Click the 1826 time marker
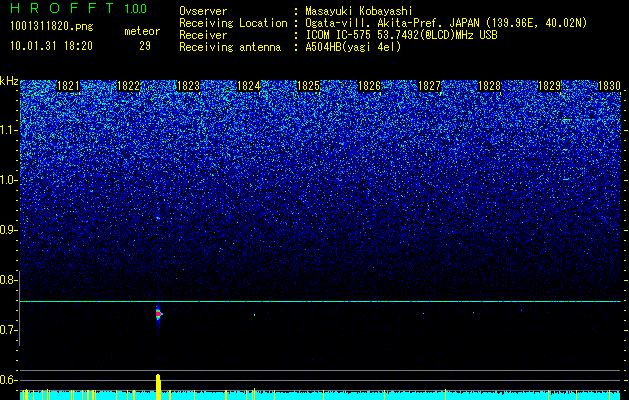629x400 pixels. [369, 86]
